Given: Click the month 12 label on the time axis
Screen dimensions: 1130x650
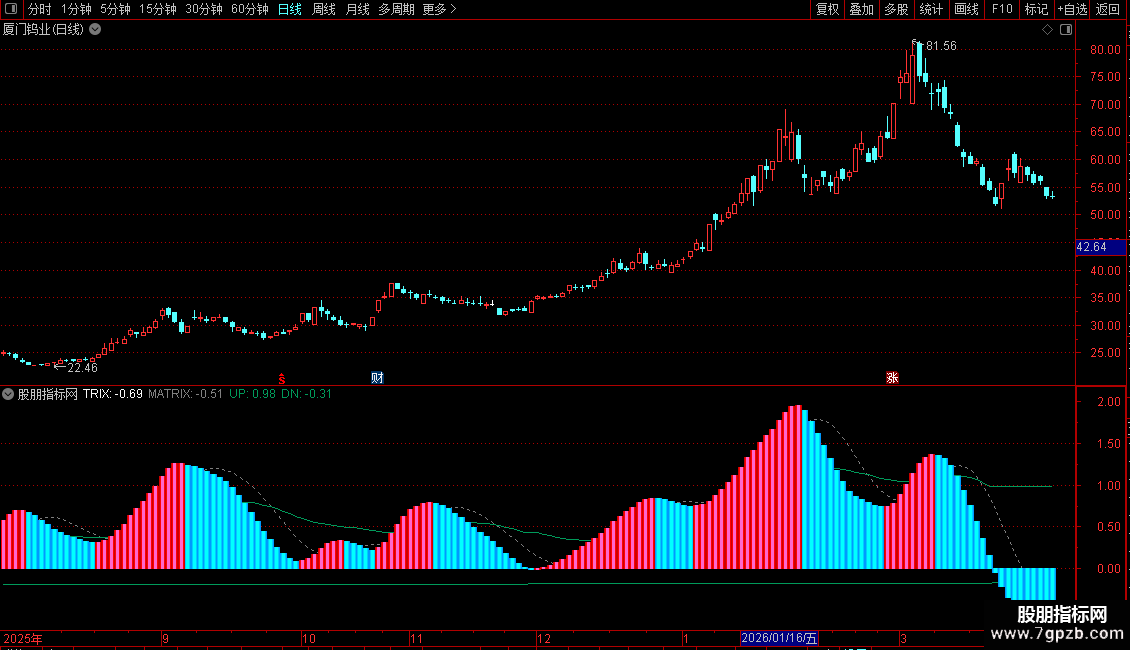Looking at the screenshot, I should (544, 638).
